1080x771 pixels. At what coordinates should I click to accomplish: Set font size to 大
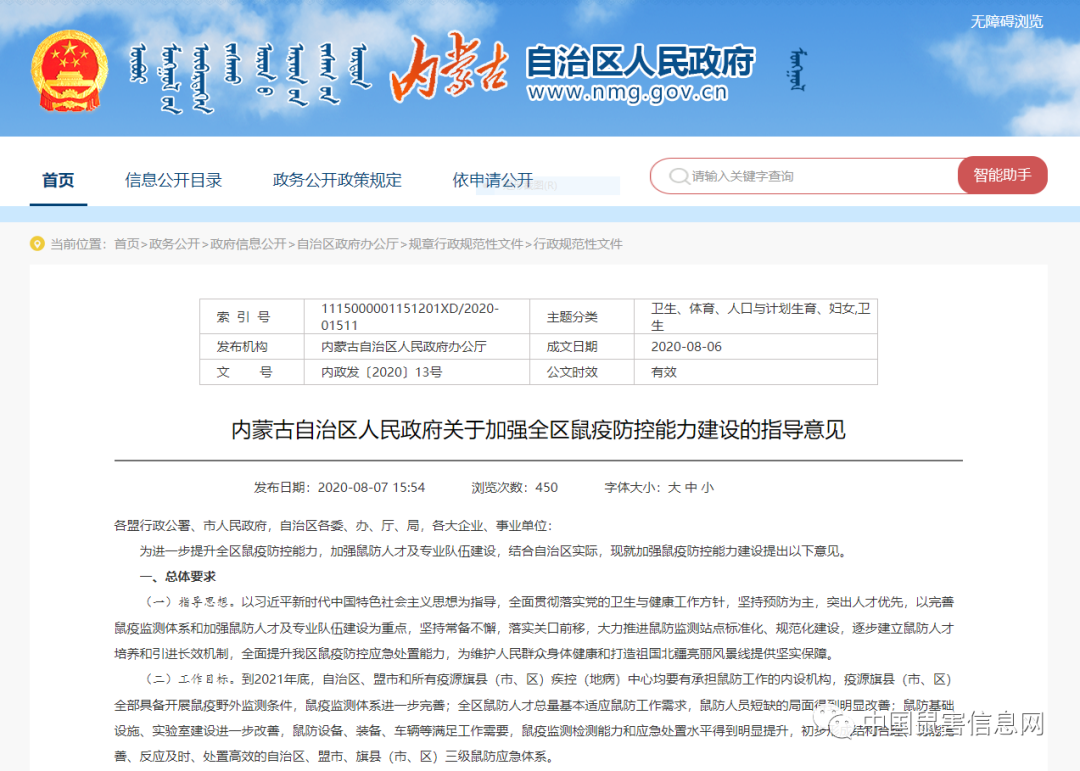pyautogui.click(x=674, y=488)
